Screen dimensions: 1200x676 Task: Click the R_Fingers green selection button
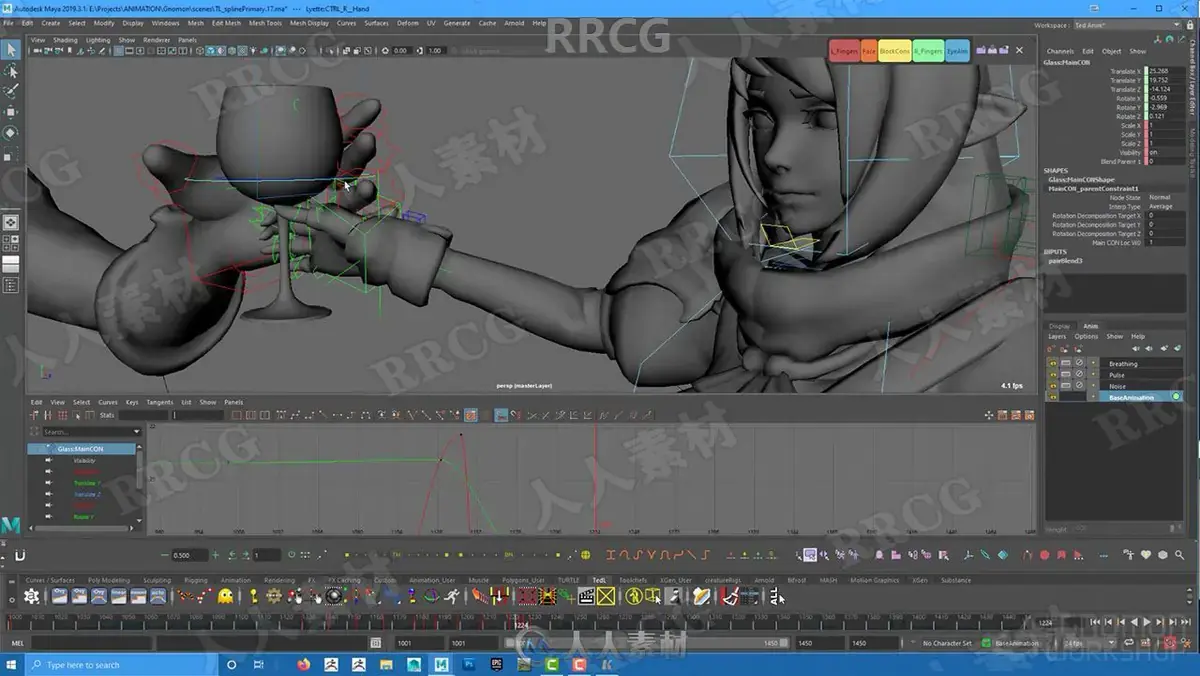928,51
